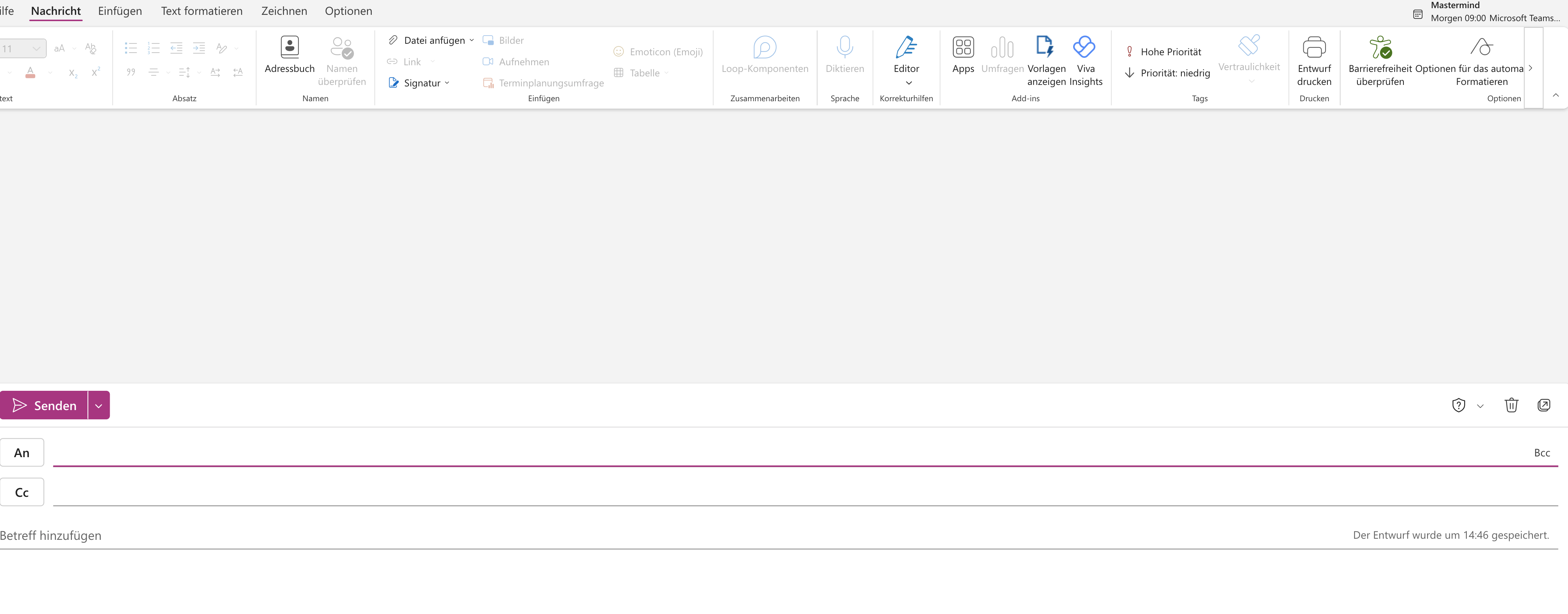The image size is (1568, 614).
Task: Decrease paragraph indent
Action: (176, 48)
